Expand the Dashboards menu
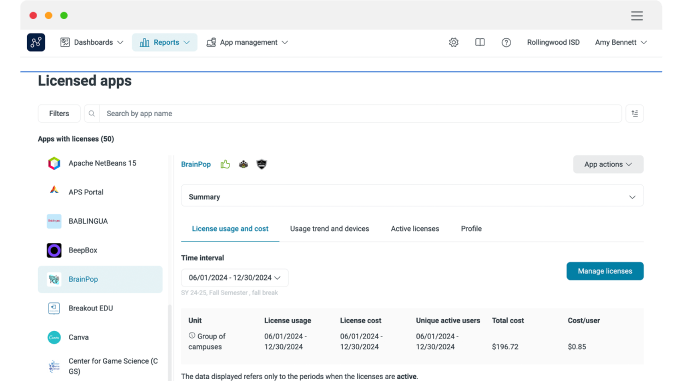This screenshot has height=381, width=682. [92, 42]
